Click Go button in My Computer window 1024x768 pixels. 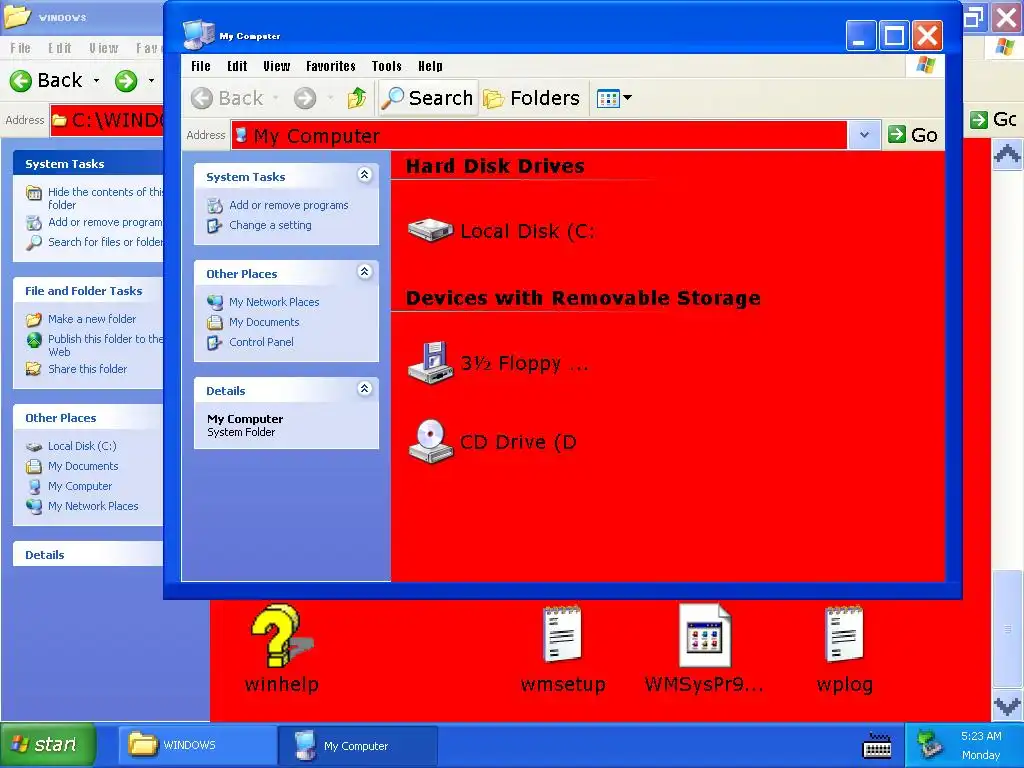[913, 135]
